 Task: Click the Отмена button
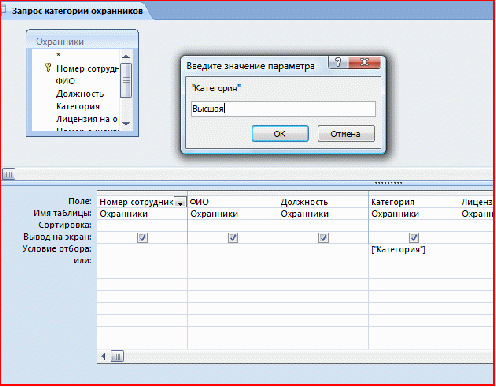(346, 134)
